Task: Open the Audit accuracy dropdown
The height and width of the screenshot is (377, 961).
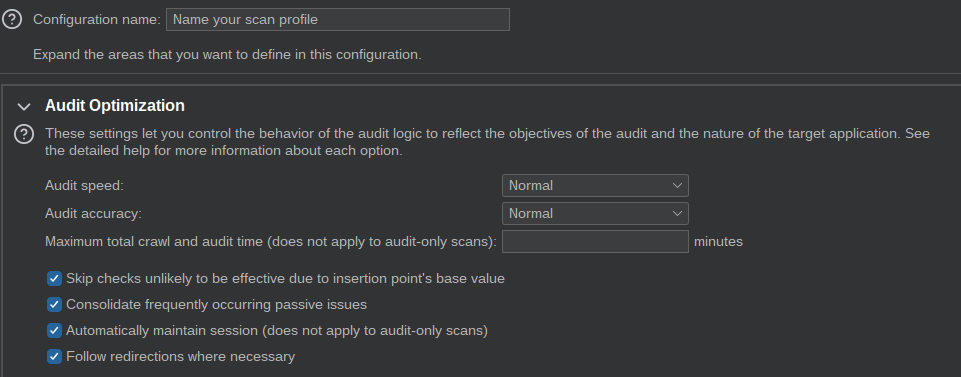Action: [x=594, y=213]
